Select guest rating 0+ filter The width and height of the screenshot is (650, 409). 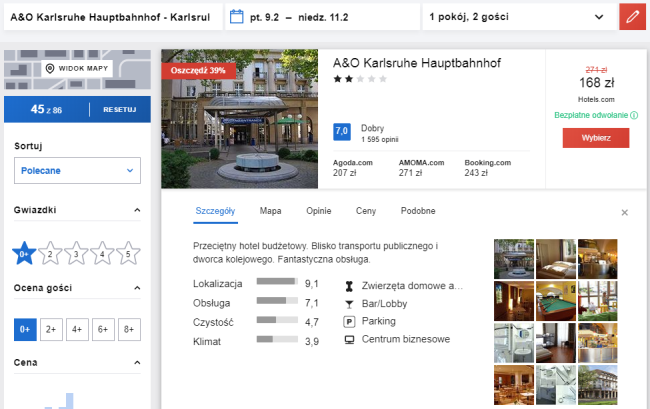coord(25,329)
